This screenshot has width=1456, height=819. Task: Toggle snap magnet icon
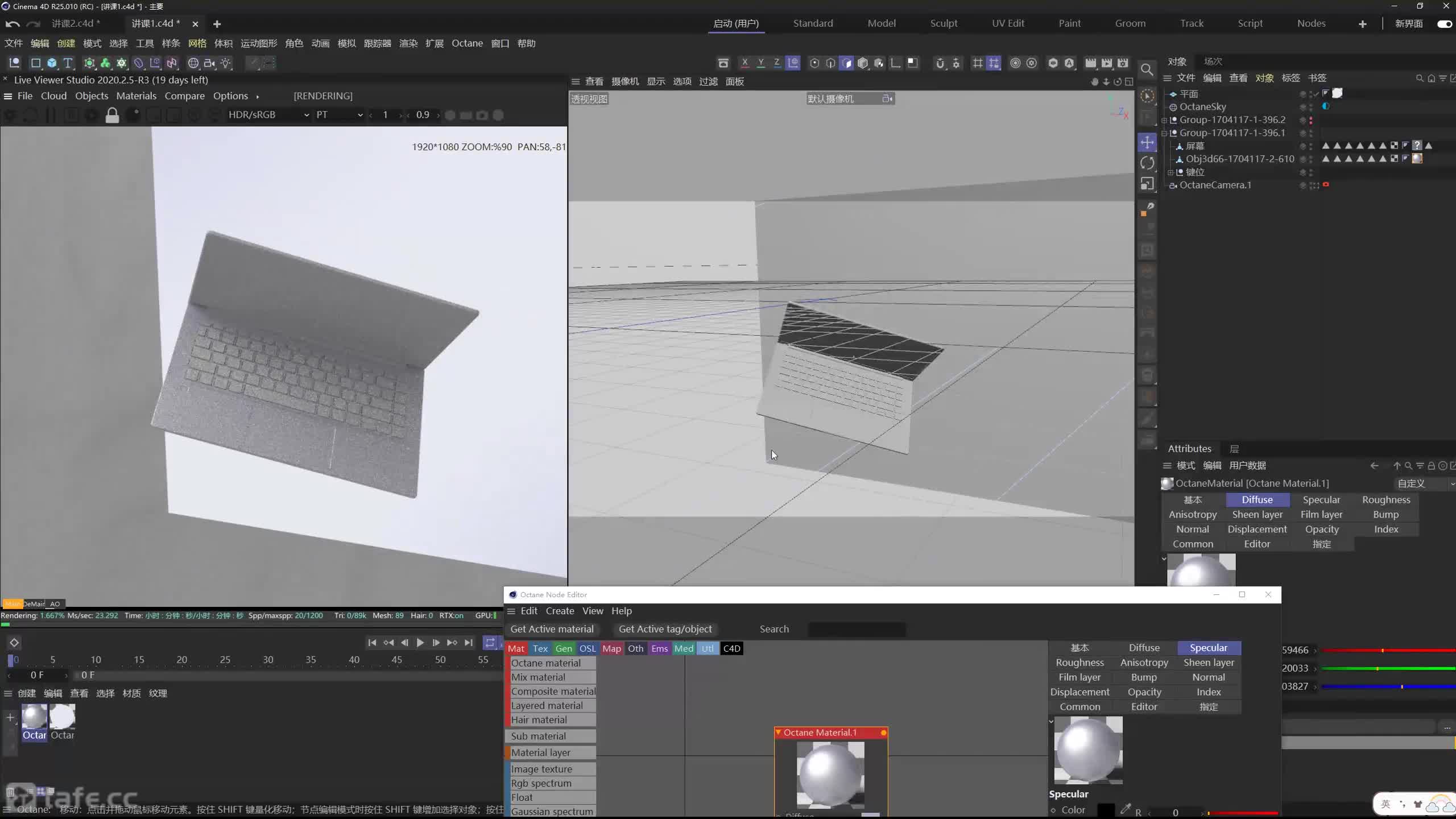tap(940, 63)
